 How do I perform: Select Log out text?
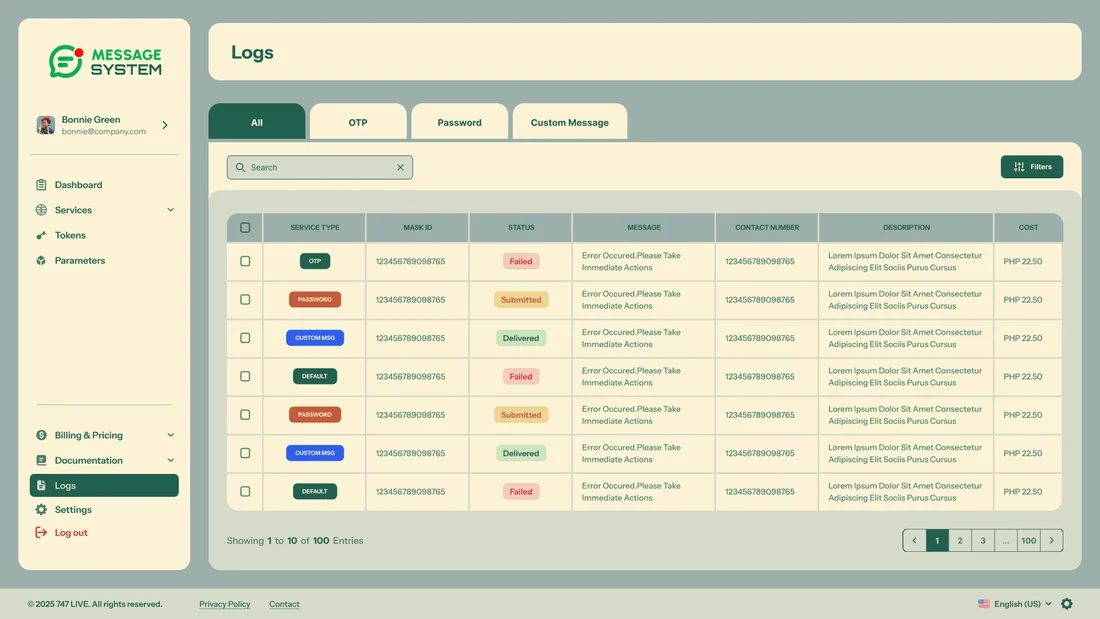pyautogui.click(x=71, y=533)
